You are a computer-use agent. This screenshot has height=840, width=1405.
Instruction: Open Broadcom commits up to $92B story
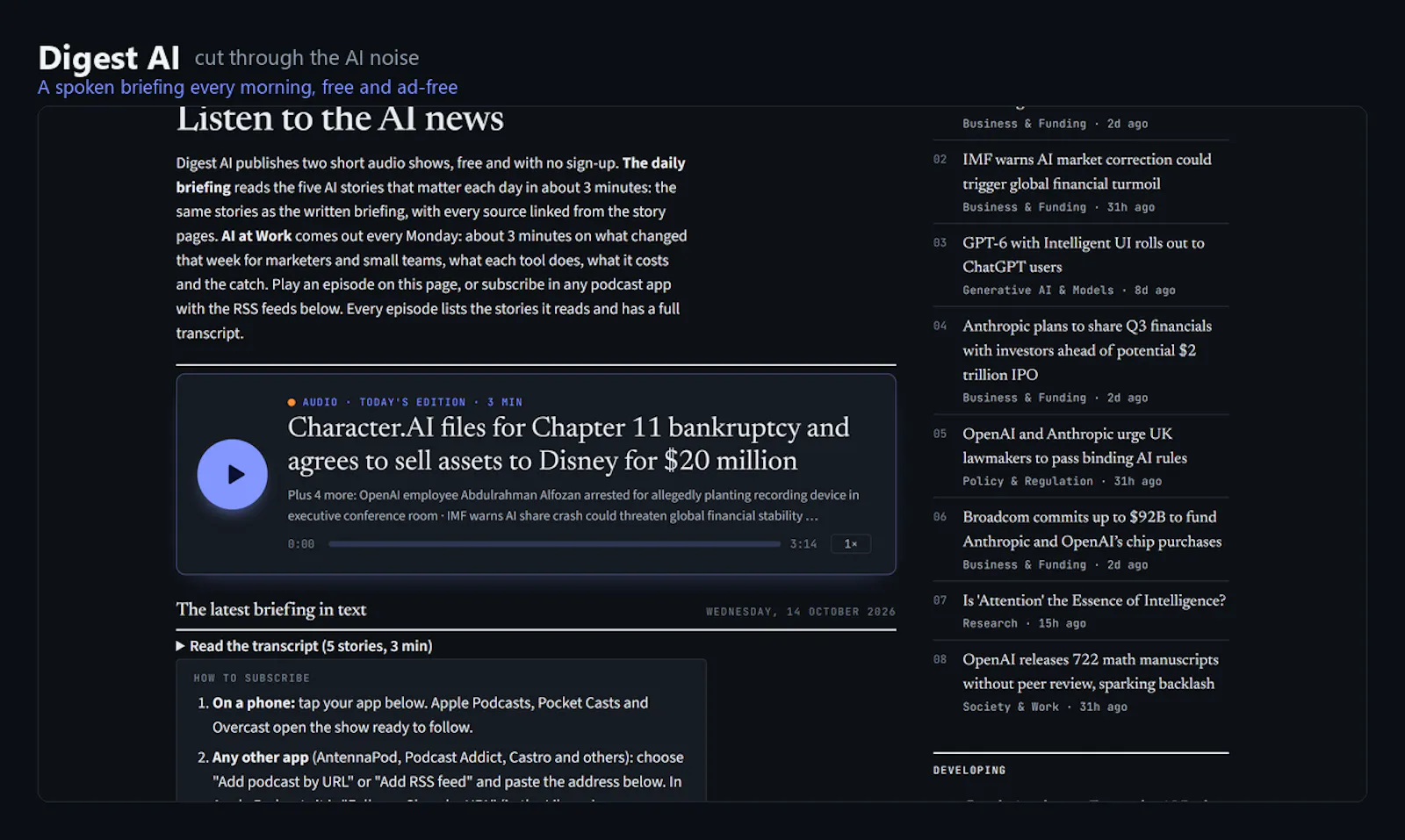pos(1092,529)
